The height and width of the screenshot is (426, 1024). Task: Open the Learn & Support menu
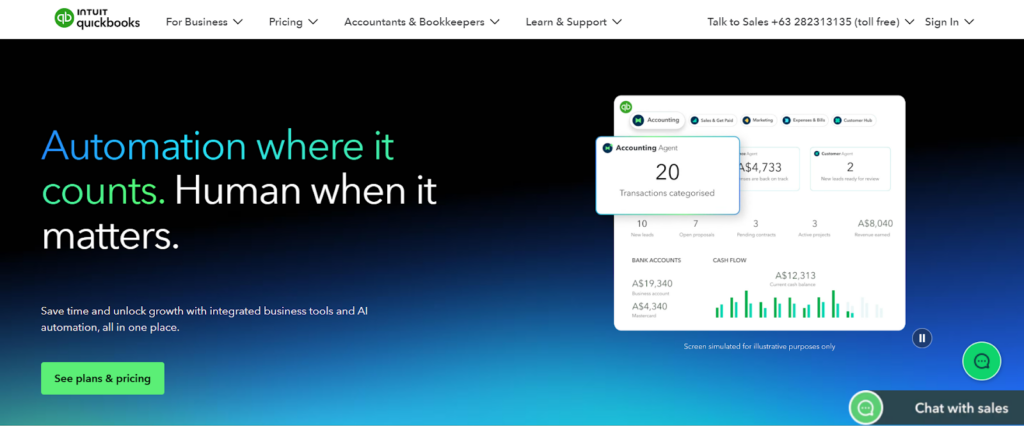(x=573, y=21)
